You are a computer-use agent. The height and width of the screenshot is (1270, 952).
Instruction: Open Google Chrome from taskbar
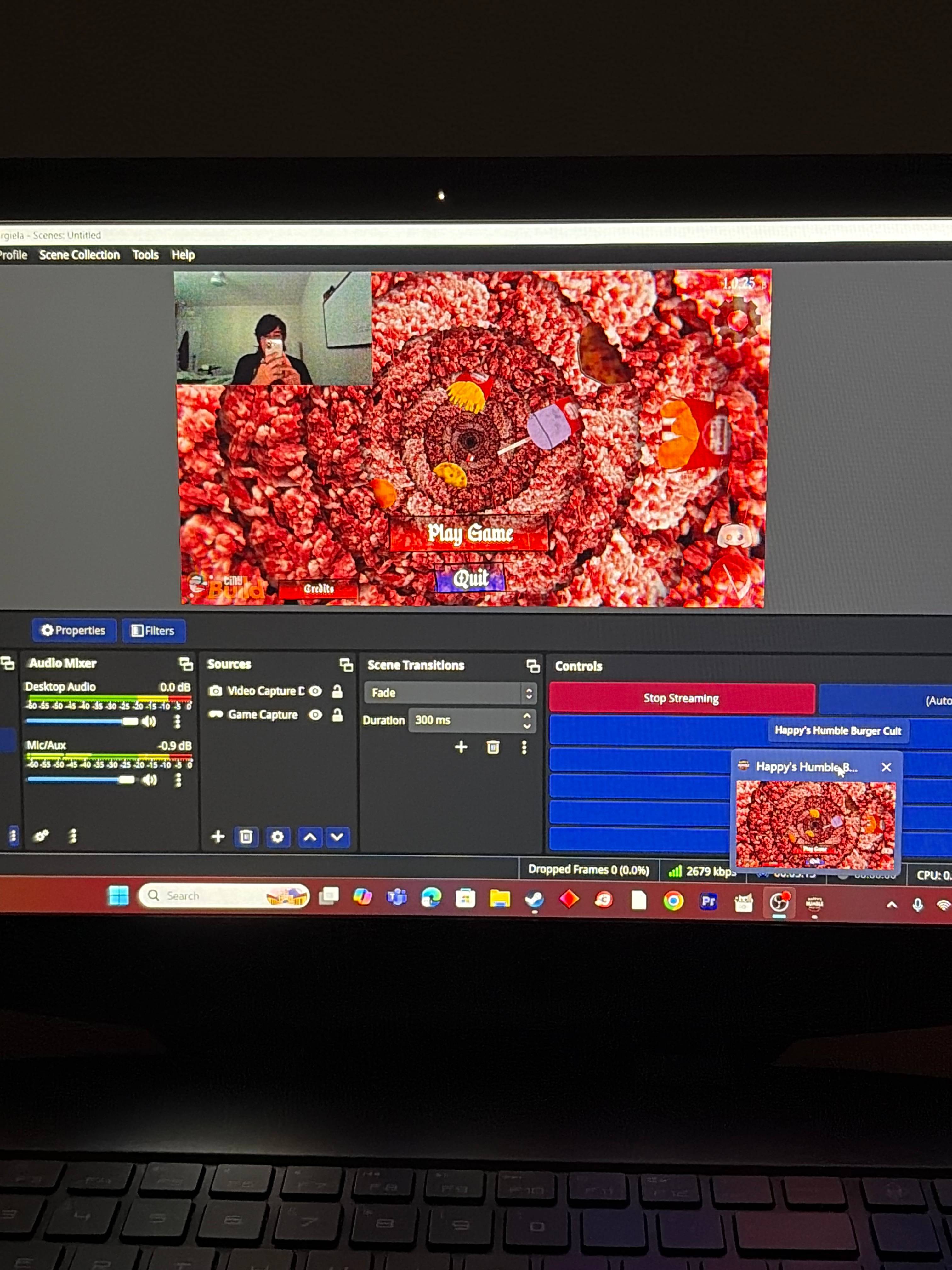(673, 901)
